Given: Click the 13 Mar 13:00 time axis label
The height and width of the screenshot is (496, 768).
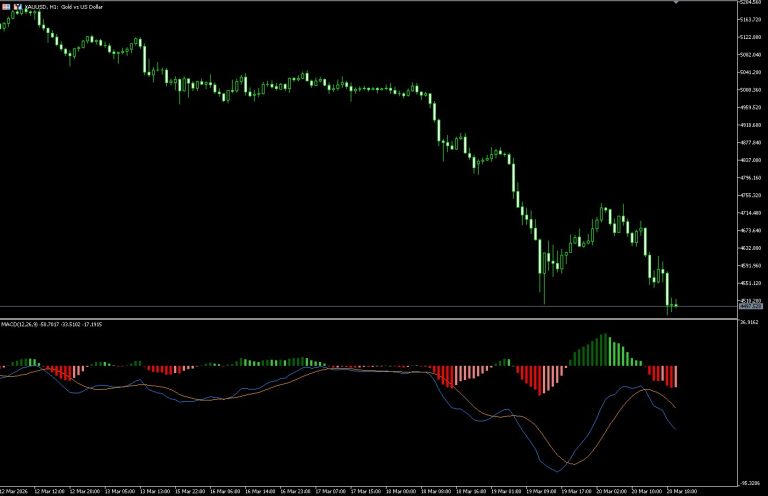Looking at the screenshot, I should [155, 491].
